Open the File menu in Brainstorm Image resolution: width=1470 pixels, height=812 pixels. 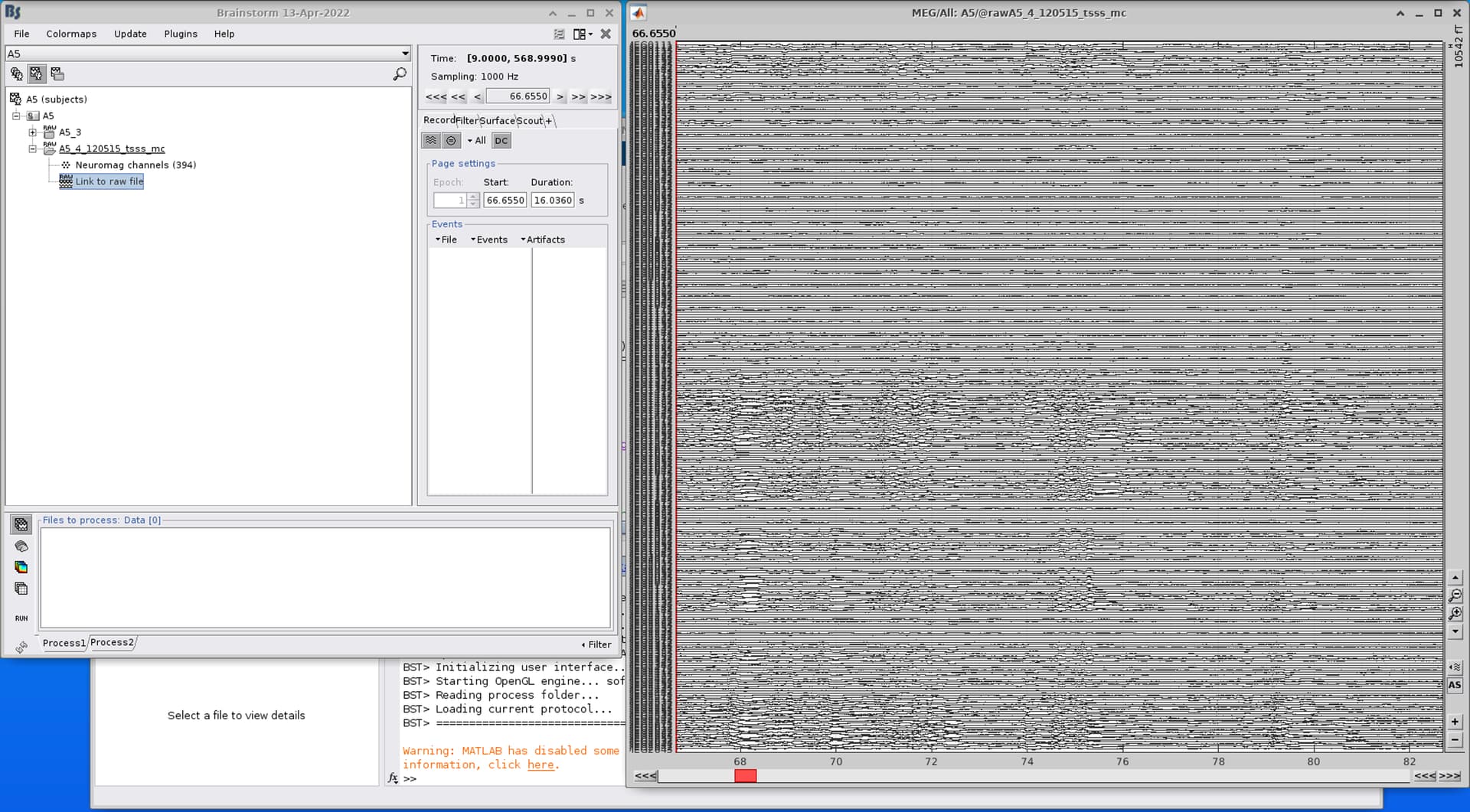point(21,34)
